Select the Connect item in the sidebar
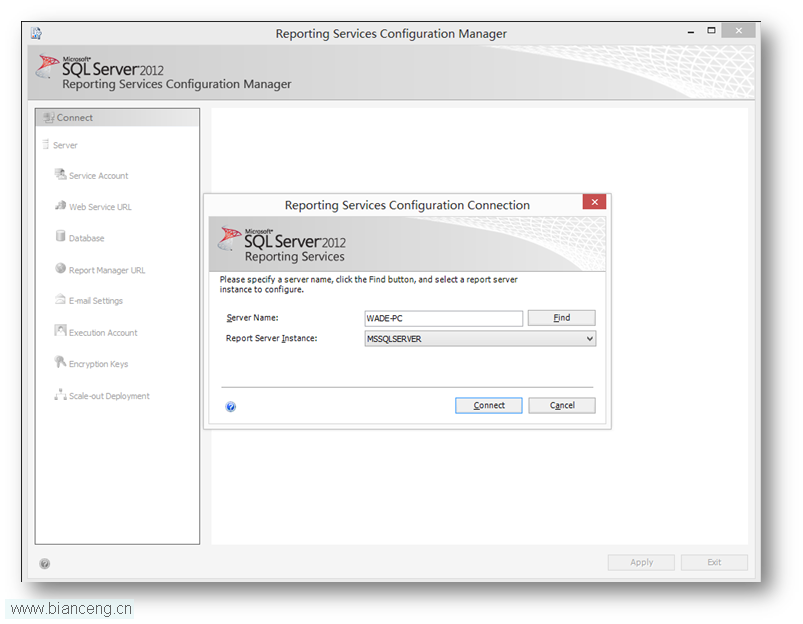Viewport: 803px width, 624px height. [117, 118]
